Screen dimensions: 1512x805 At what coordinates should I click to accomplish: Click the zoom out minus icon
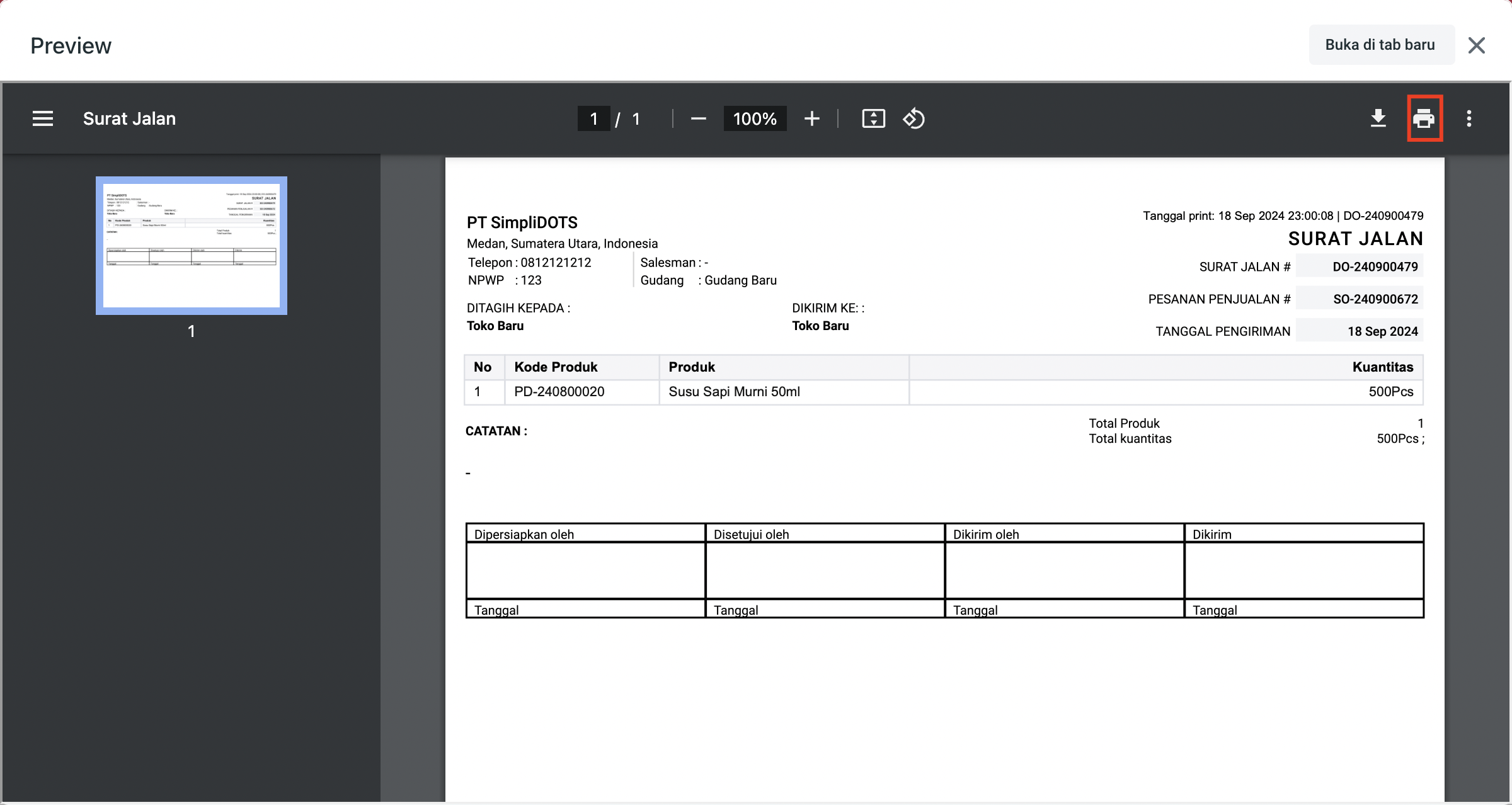tap(698, 118)
